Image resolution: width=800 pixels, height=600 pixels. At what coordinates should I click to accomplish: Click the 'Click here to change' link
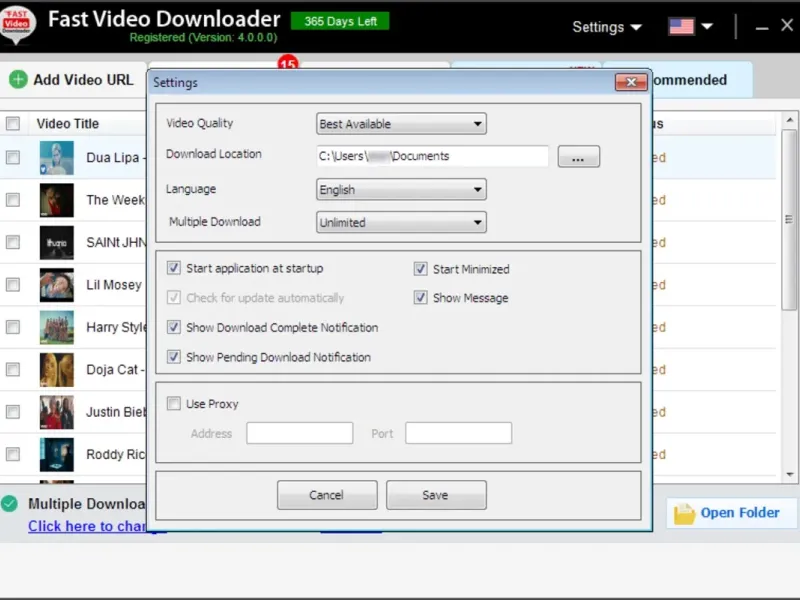click(x=87, y=526)
